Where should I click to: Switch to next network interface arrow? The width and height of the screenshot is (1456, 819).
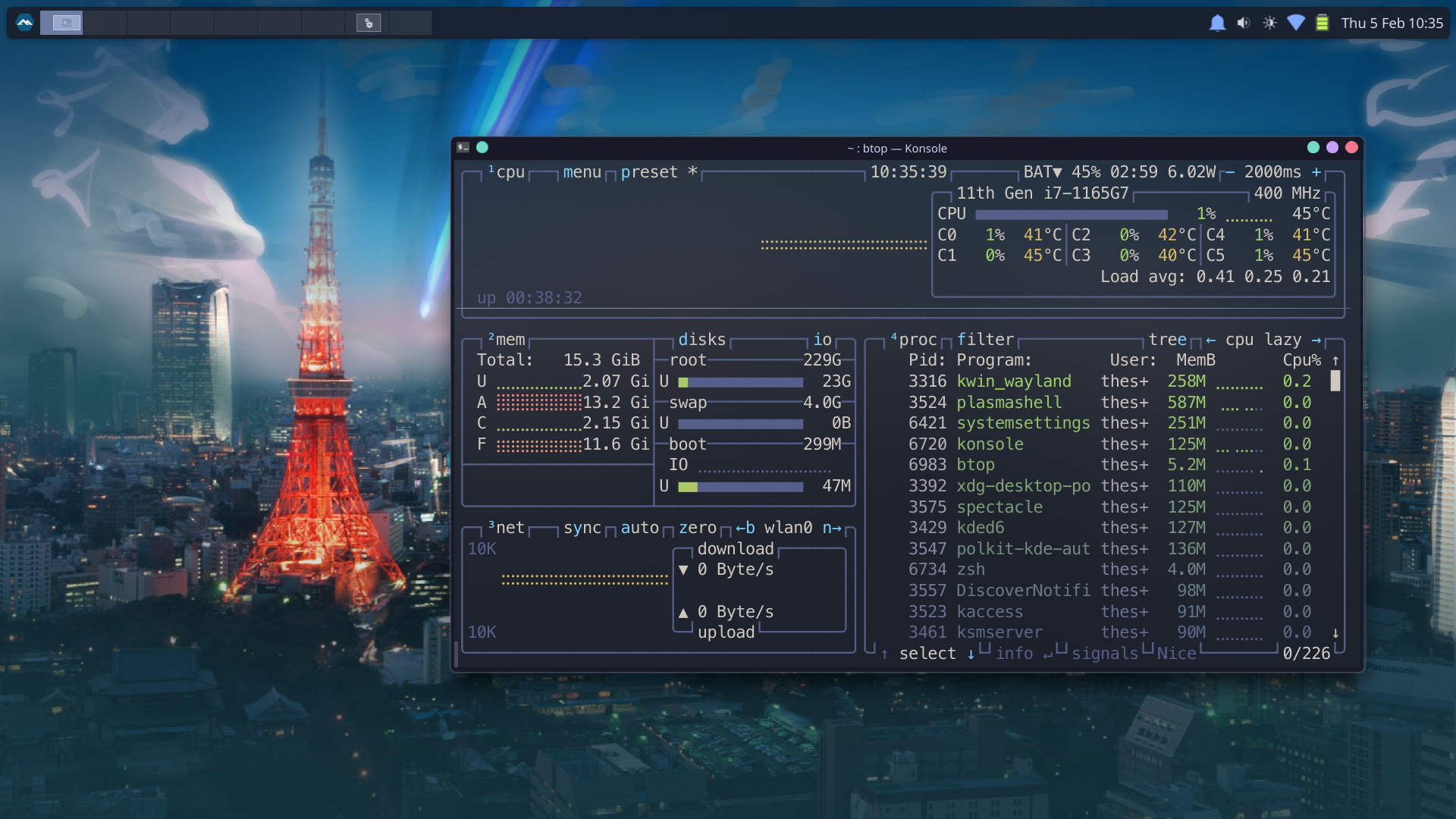coord(832,528)
